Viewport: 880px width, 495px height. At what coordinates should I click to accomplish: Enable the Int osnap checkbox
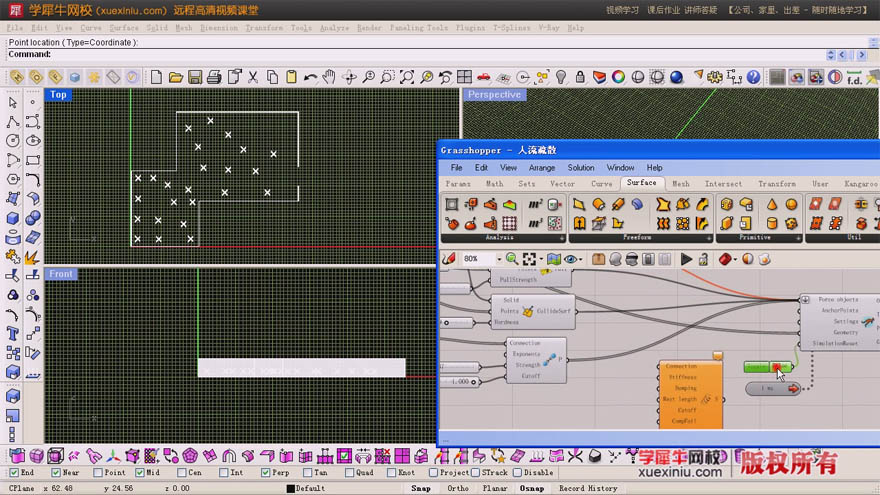[223, 473]
